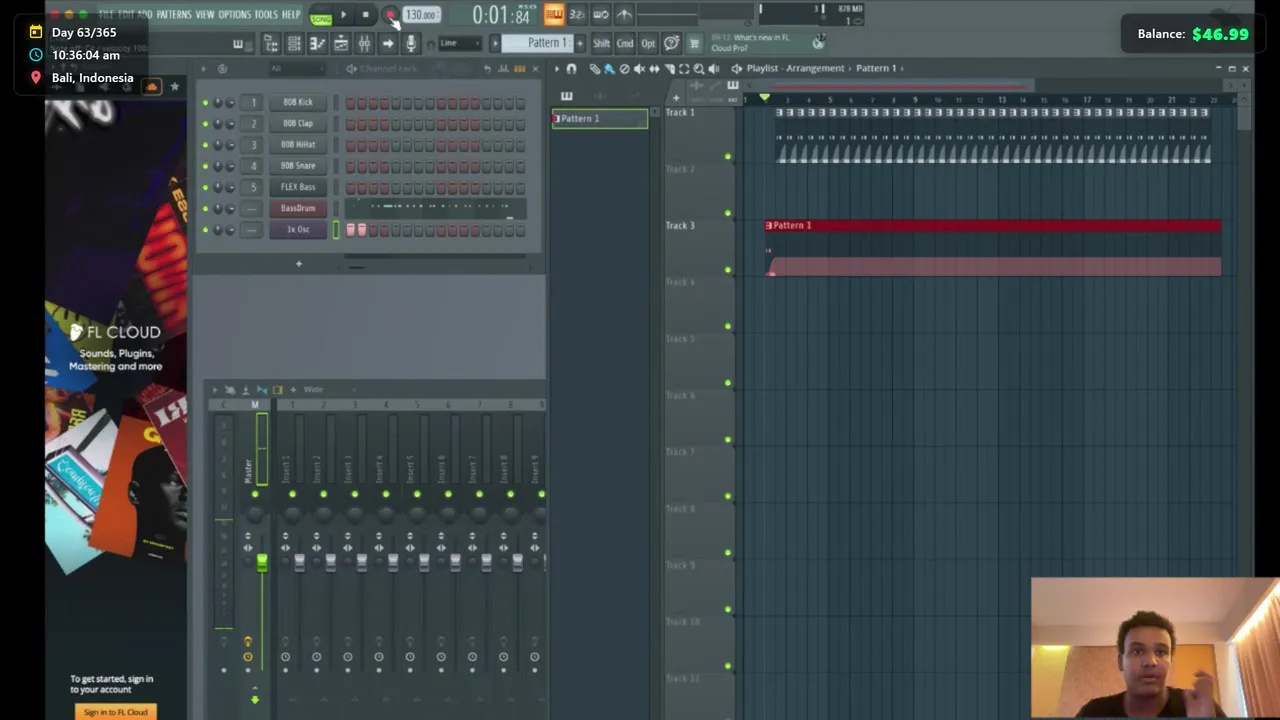The image size is (1280, 720).
Task: Select 808 Kick channel button
Action: (298, 102)
